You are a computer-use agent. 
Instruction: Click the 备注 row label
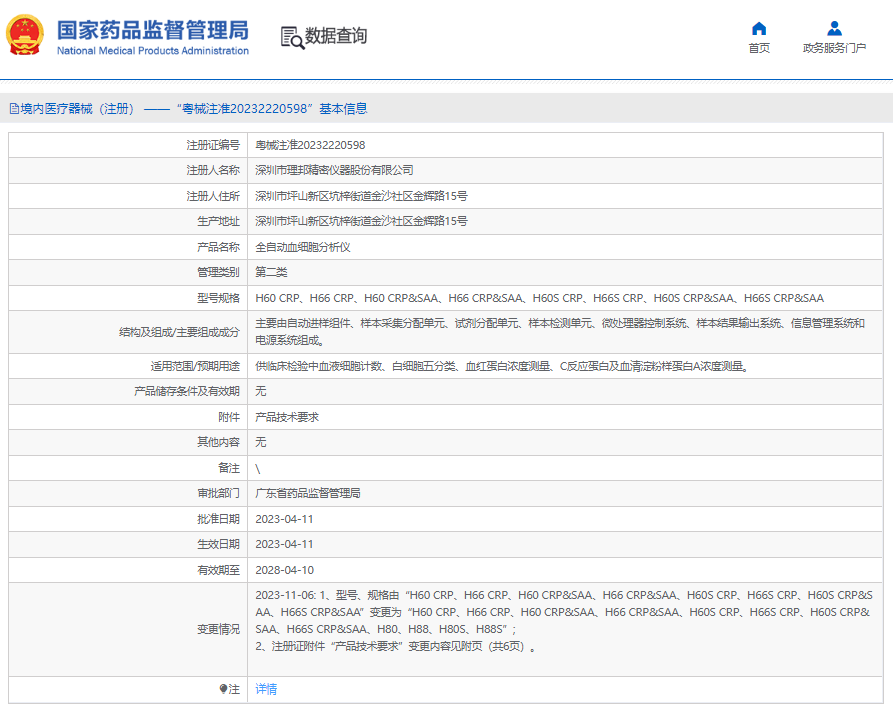229,468
